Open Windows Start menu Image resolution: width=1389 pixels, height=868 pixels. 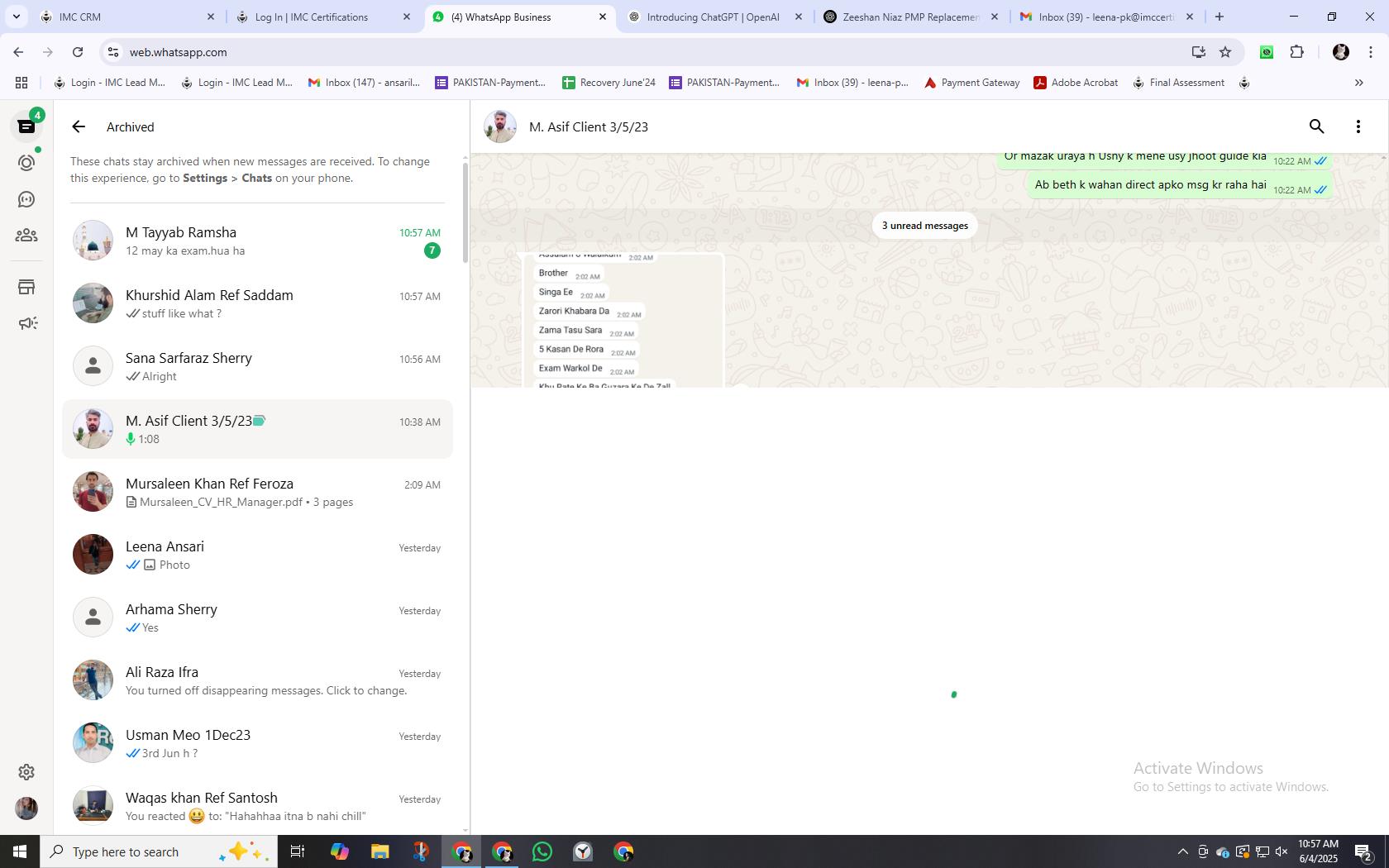(x=20, y=851)
